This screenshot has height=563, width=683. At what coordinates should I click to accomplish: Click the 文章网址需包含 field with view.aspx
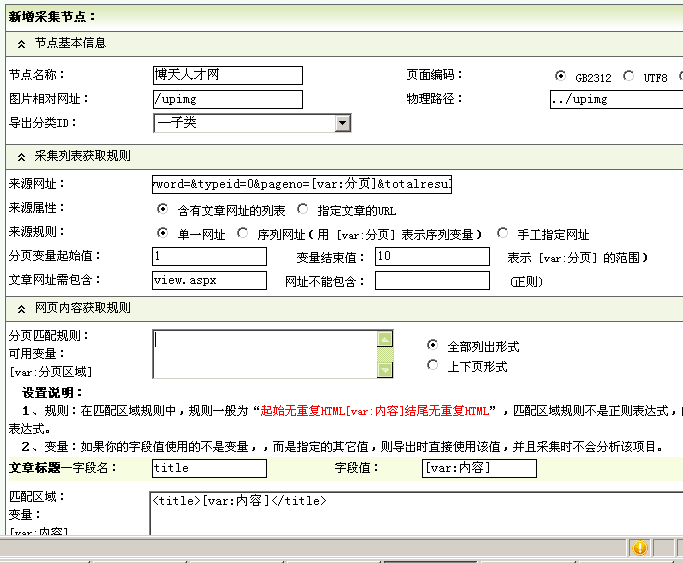[x=209, y=281]
